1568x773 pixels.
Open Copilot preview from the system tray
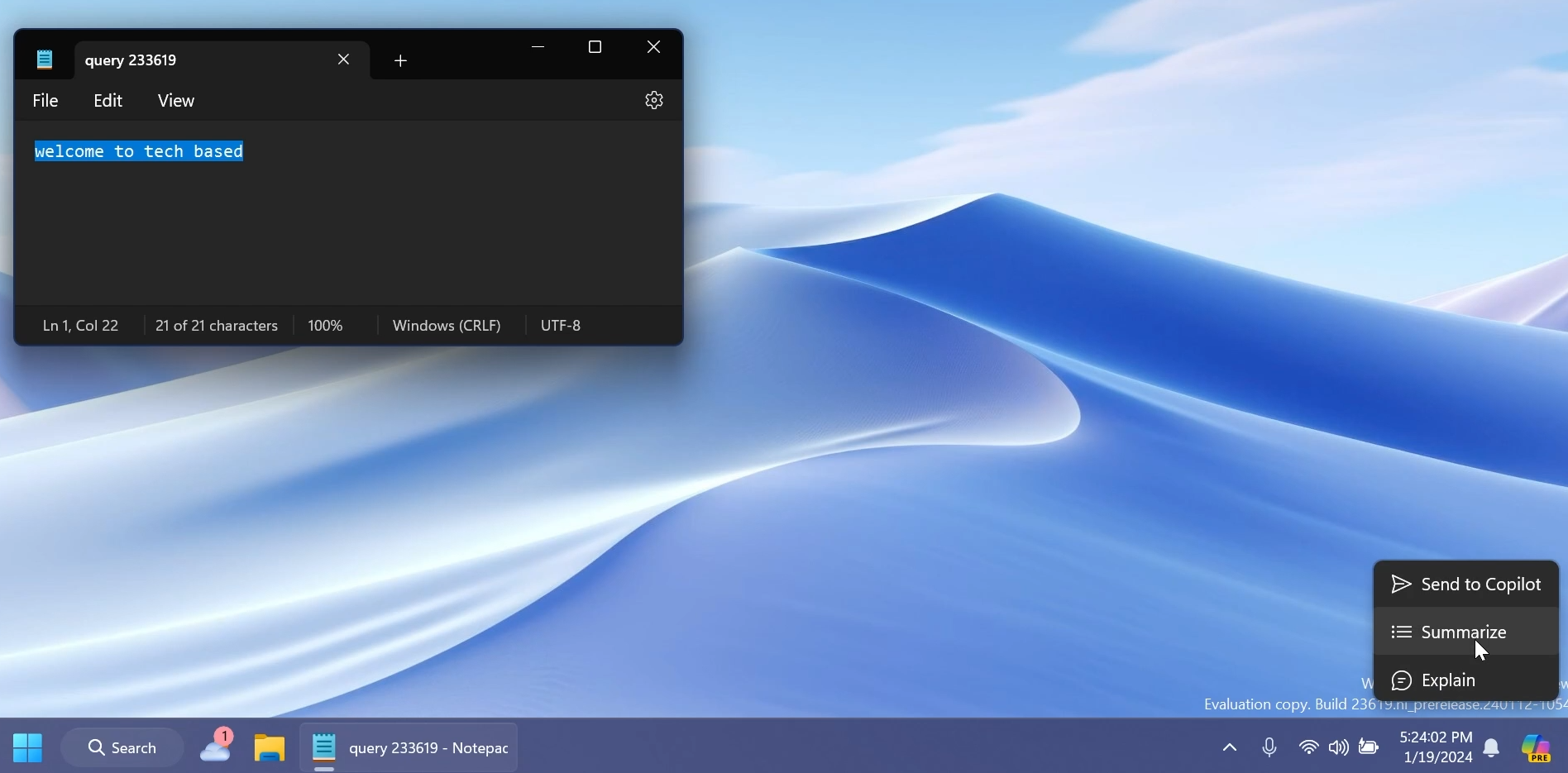click(x=1537, y=747)
